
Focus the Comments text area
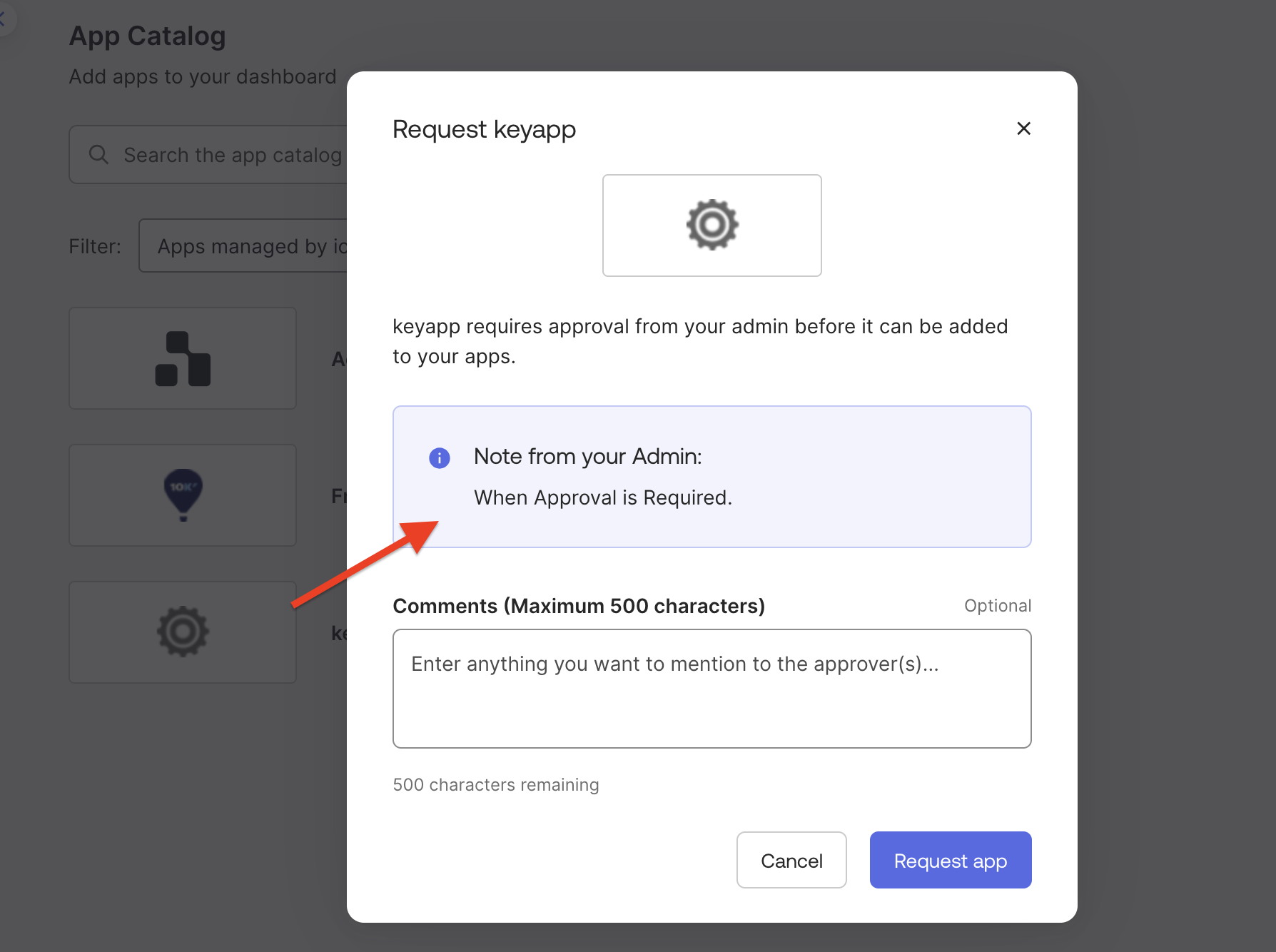point(712,689)
